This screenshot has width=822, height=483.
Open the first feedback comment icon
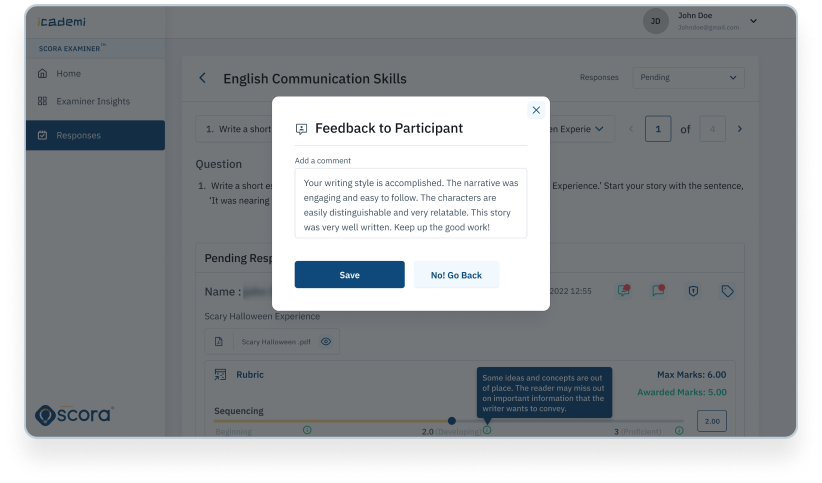[x=623, y=291]
